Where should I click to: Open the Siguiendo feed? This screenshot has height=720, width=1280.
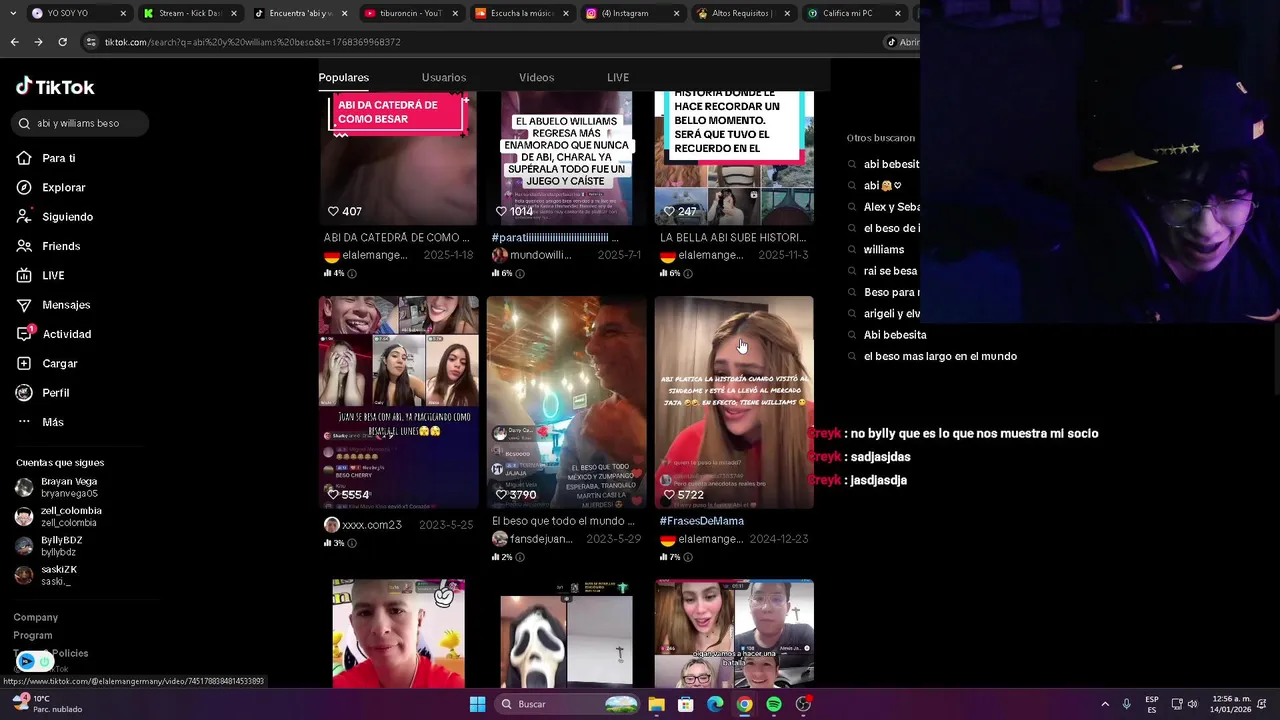click(67, 217)
